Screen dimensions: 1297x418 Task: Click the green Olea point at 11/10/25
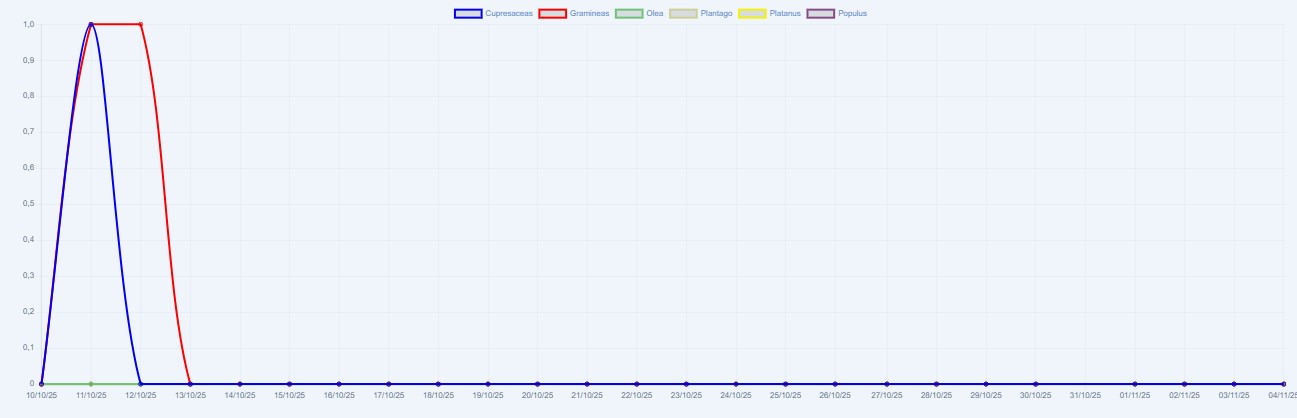coord(91,384)
